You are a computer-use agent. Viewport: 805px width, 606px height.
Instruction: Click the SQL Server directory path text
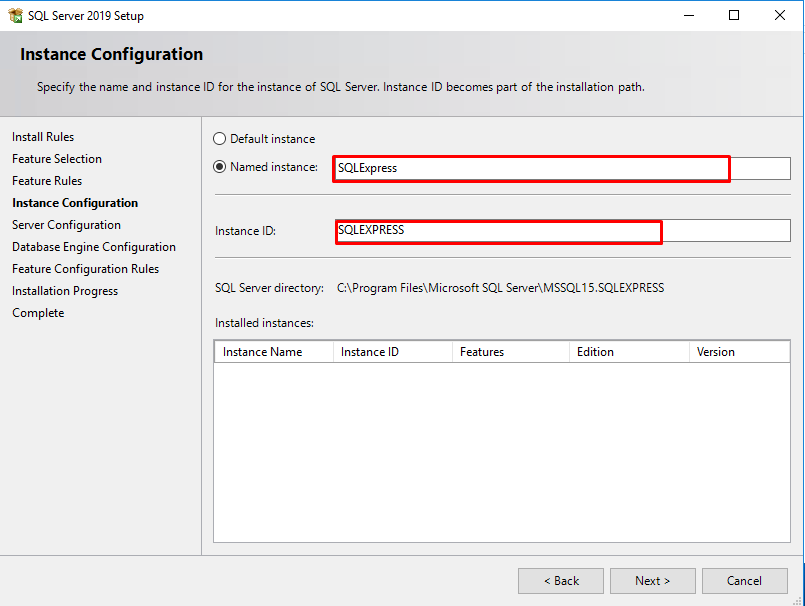click(x=501, y=288)
